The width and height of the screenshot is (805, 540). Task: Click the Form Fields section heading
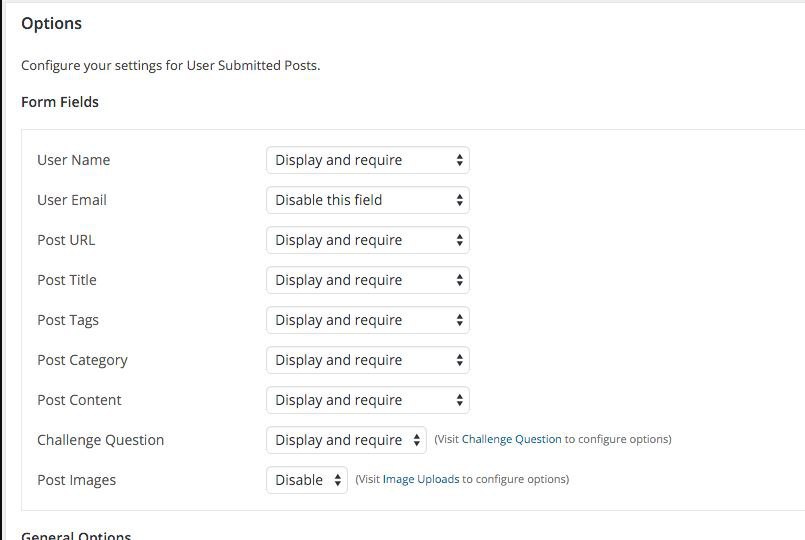click(x=60, y=102)
